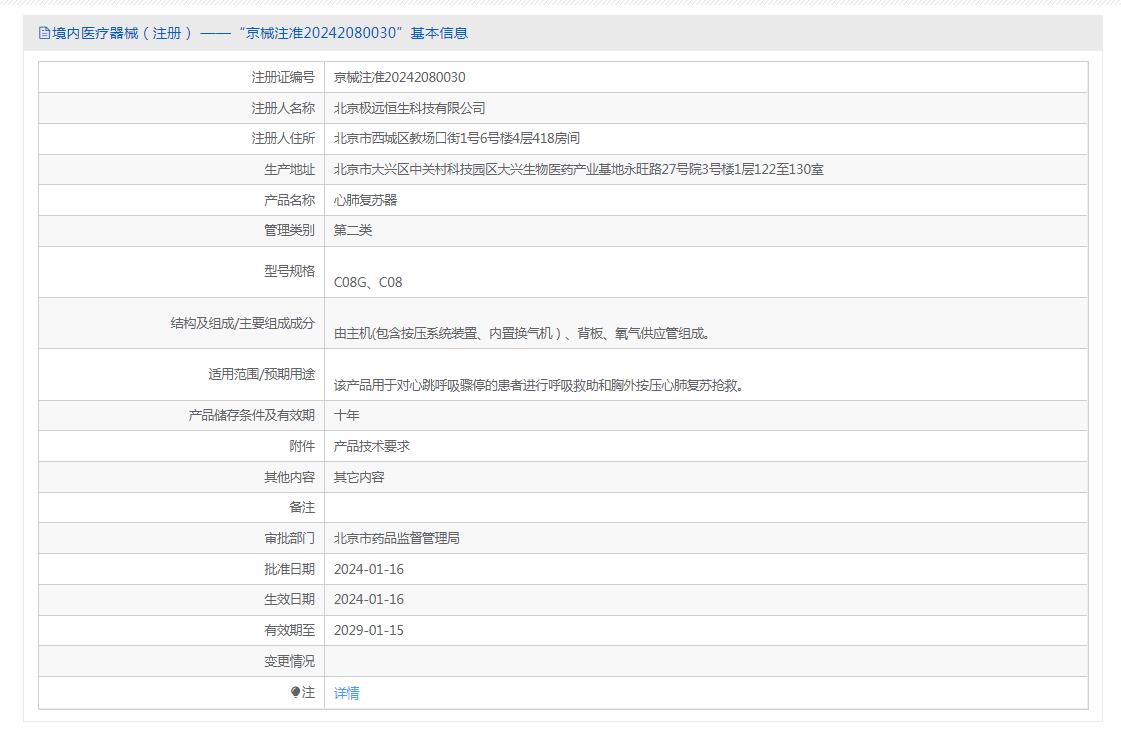Click the 批准日期 label

coord(290,569)
